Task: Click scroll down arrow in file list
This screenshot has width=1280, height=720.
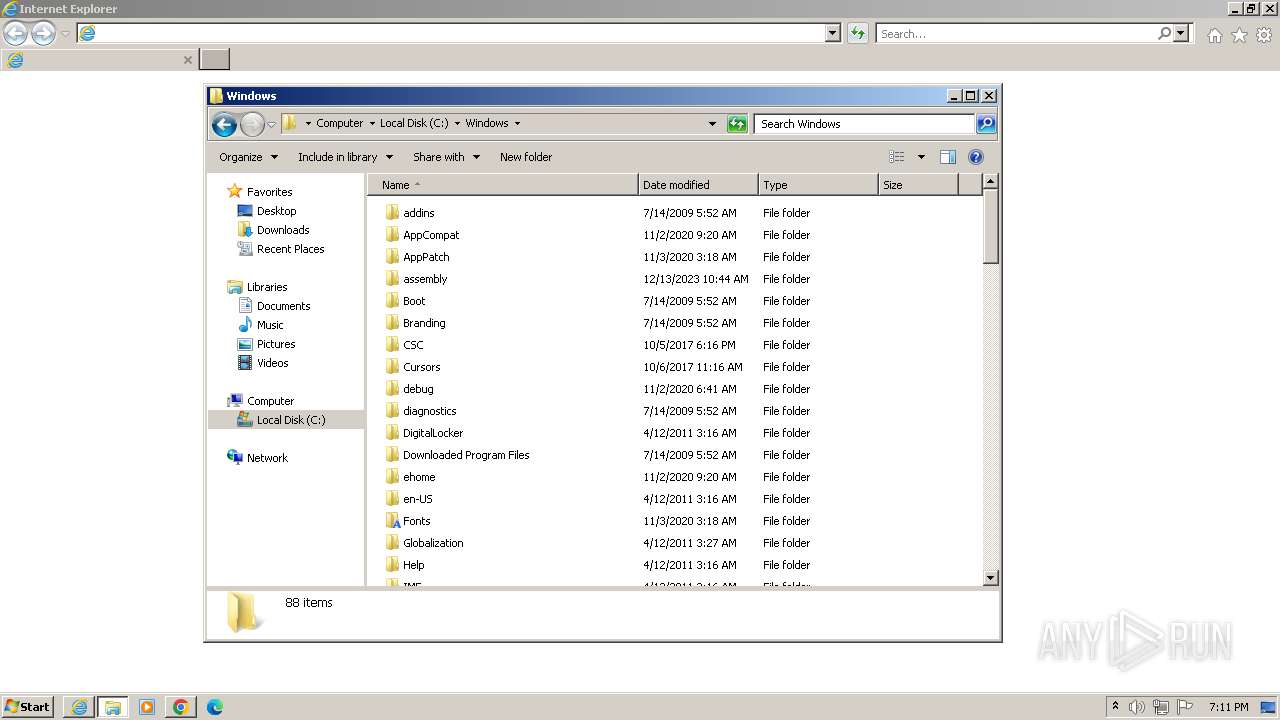Action: pyautogui.click(x=991, y=577)
